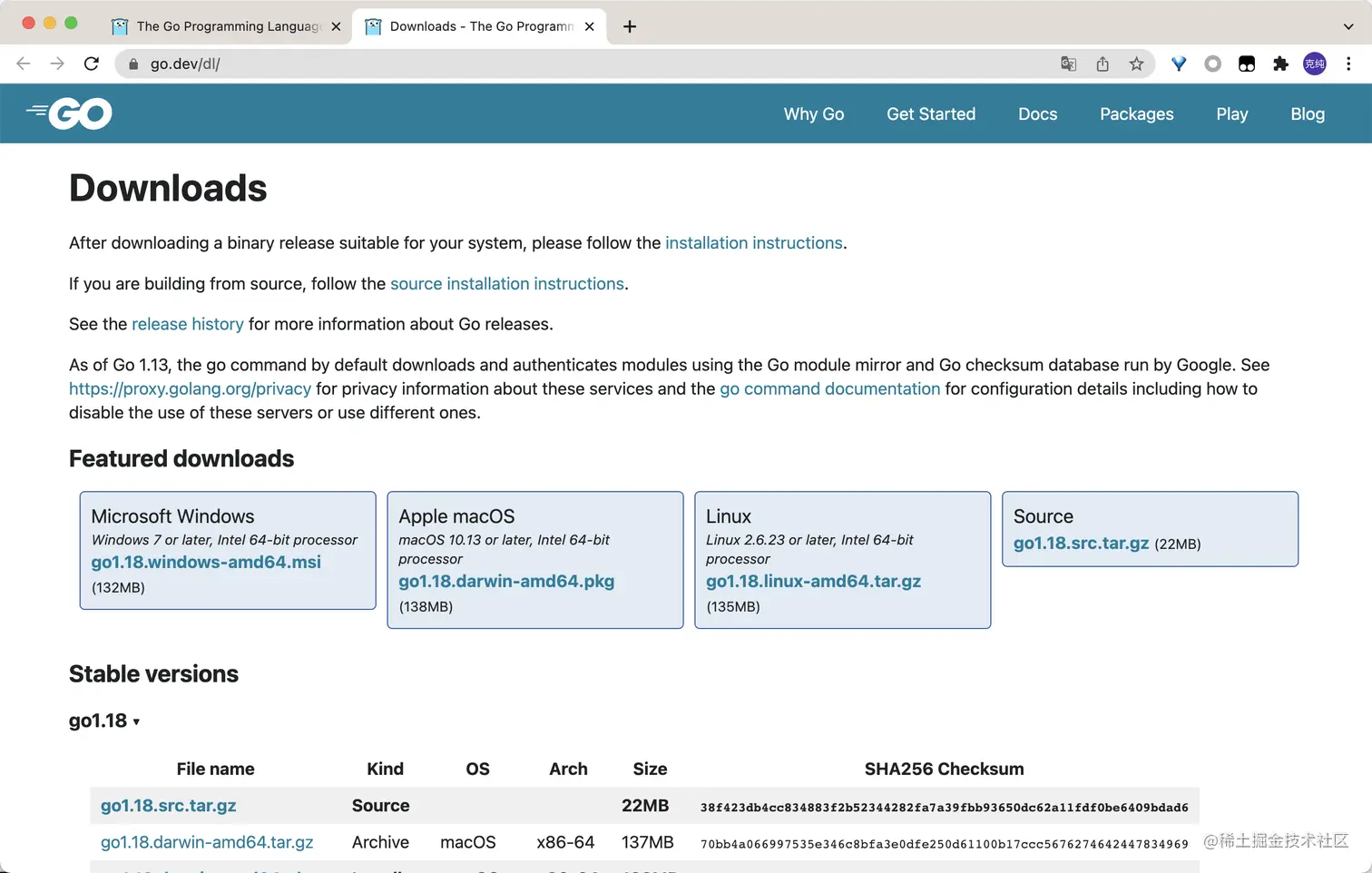Expand the tab search chevron

click(1348, 26)
